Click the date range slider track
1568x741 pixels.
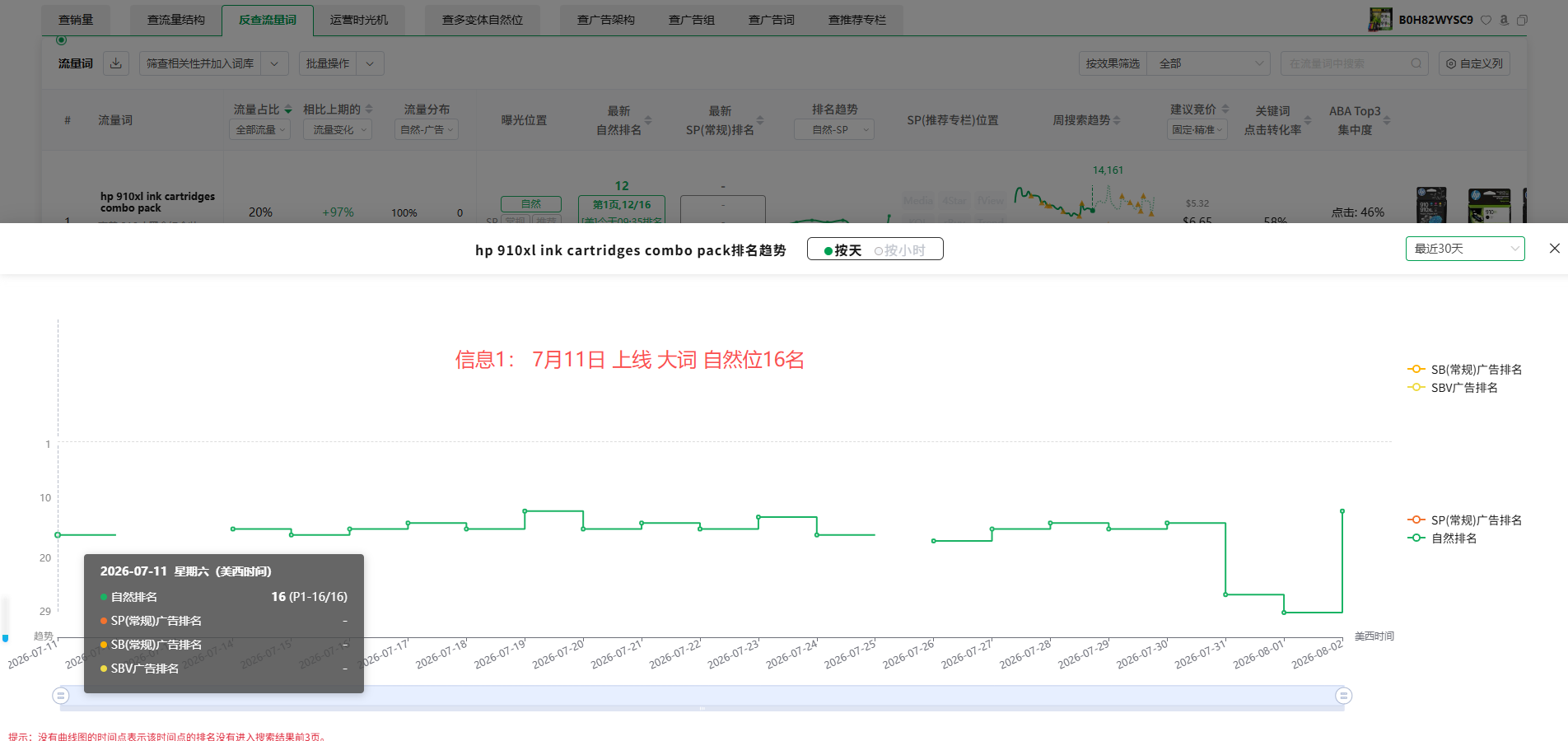tap(702, 697)
